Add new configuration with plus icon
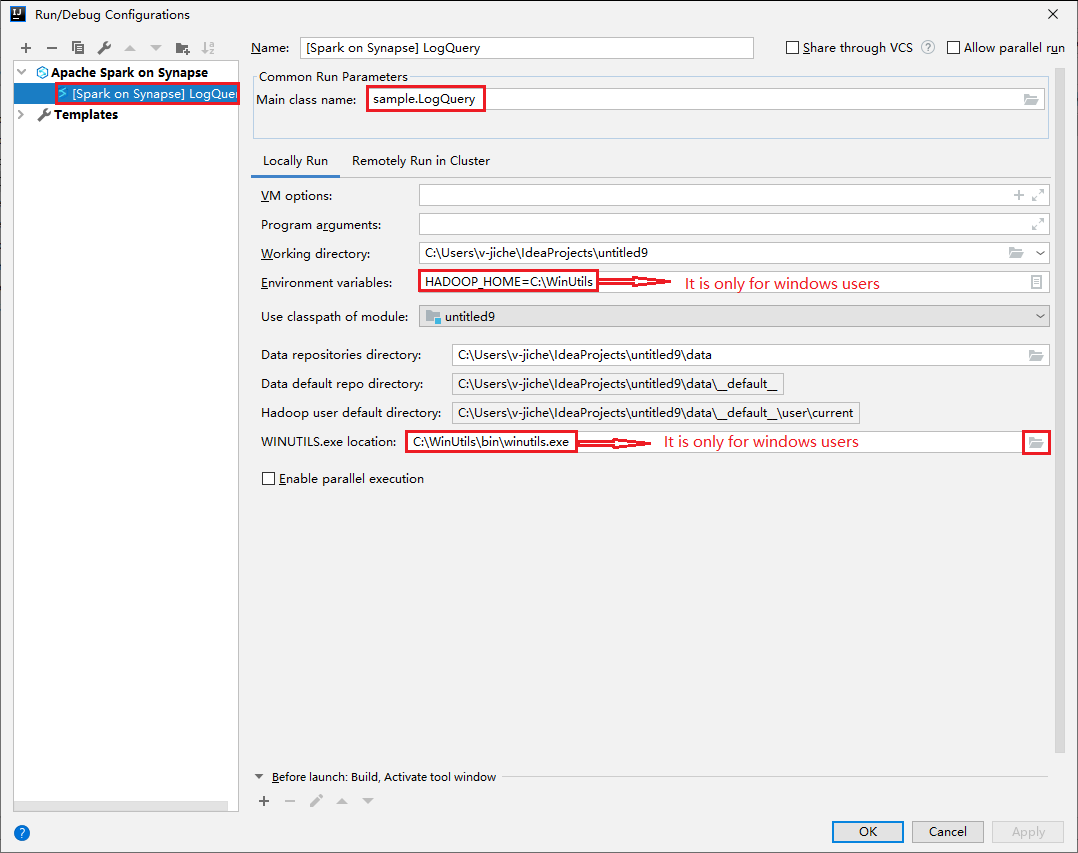Image resolution: width=1078 pixels, height=853 pixels. point(26,48)
